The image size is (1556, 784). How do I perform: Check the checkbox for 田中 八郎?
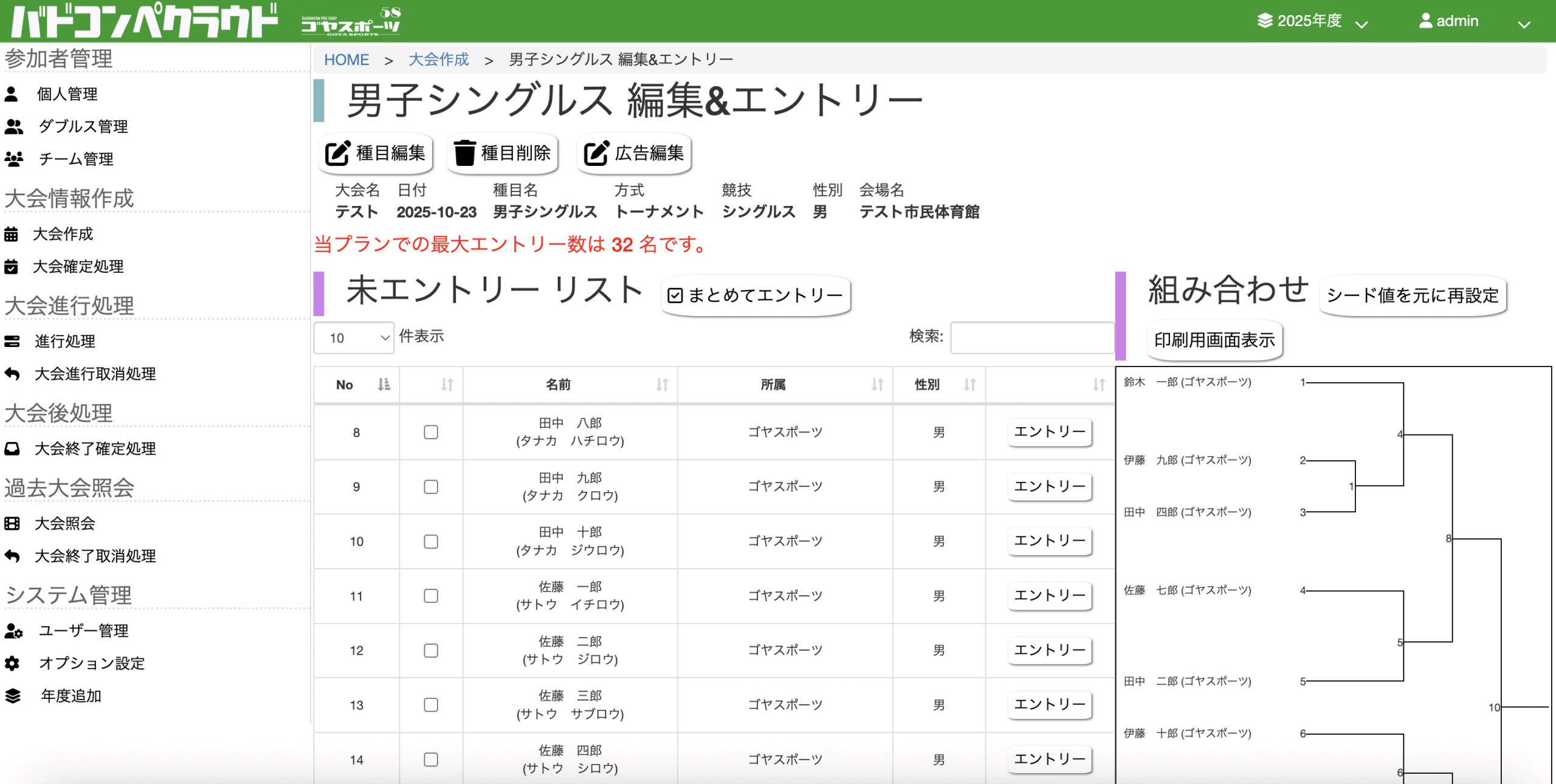(x=431, y=432)
